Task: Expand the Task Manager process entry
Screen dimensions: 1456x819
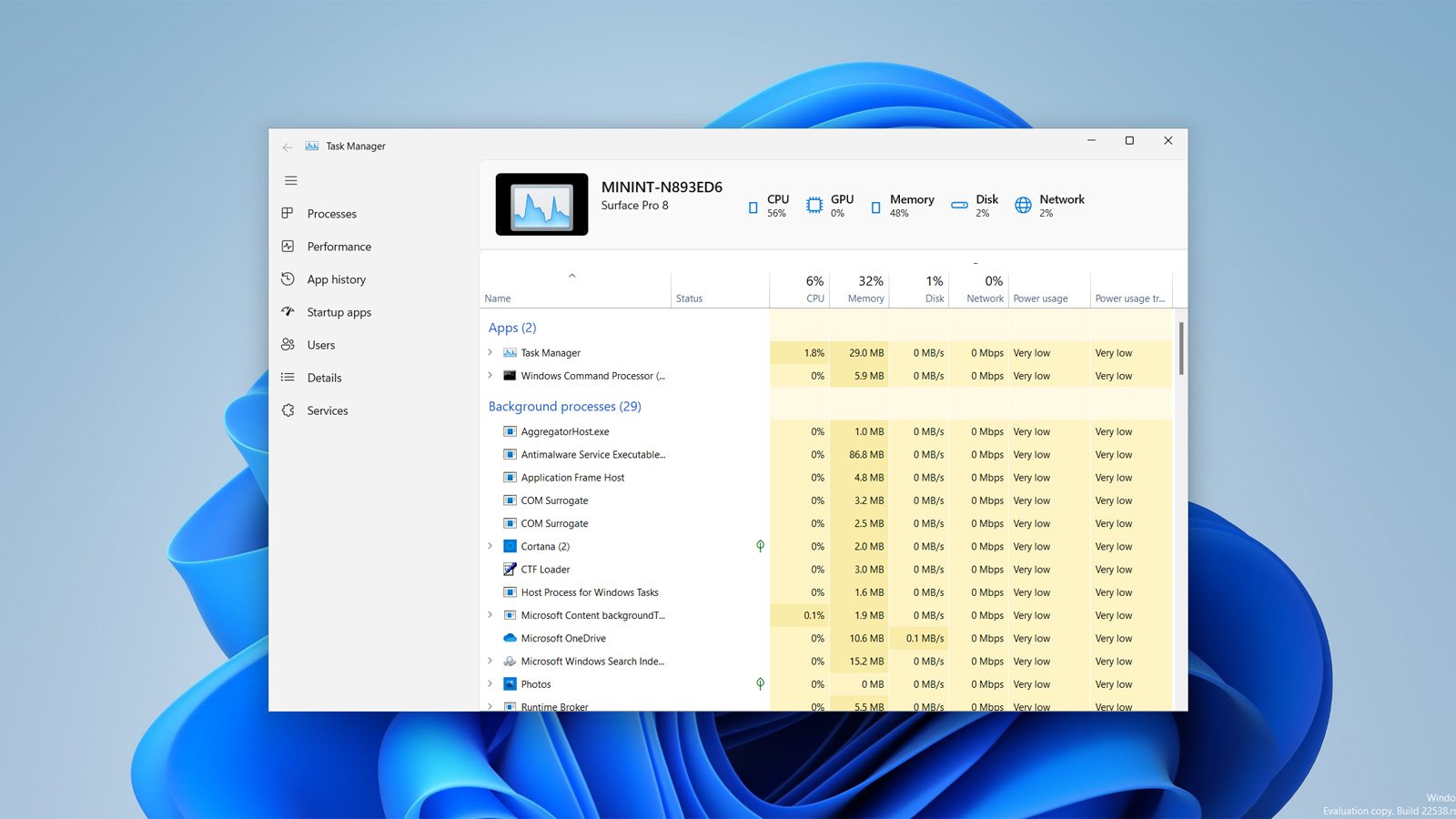Action: pos(490,352)
